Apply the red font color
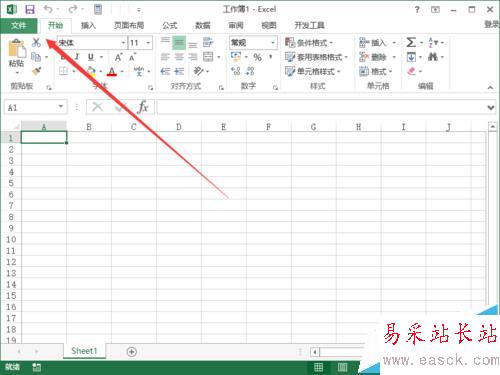Viewport: 500px width, 375px height. (x=112, y=71)
